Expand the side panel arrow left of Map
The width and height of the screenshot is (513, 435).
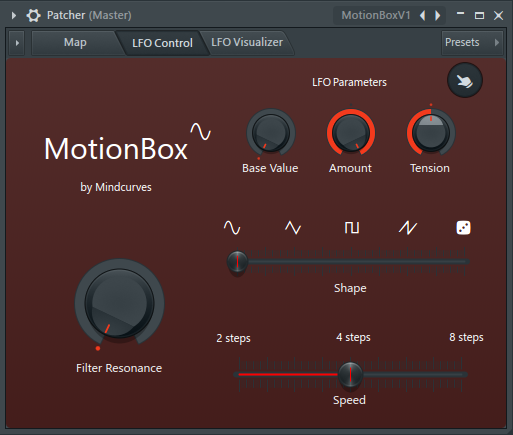click(x=17, y=43)
